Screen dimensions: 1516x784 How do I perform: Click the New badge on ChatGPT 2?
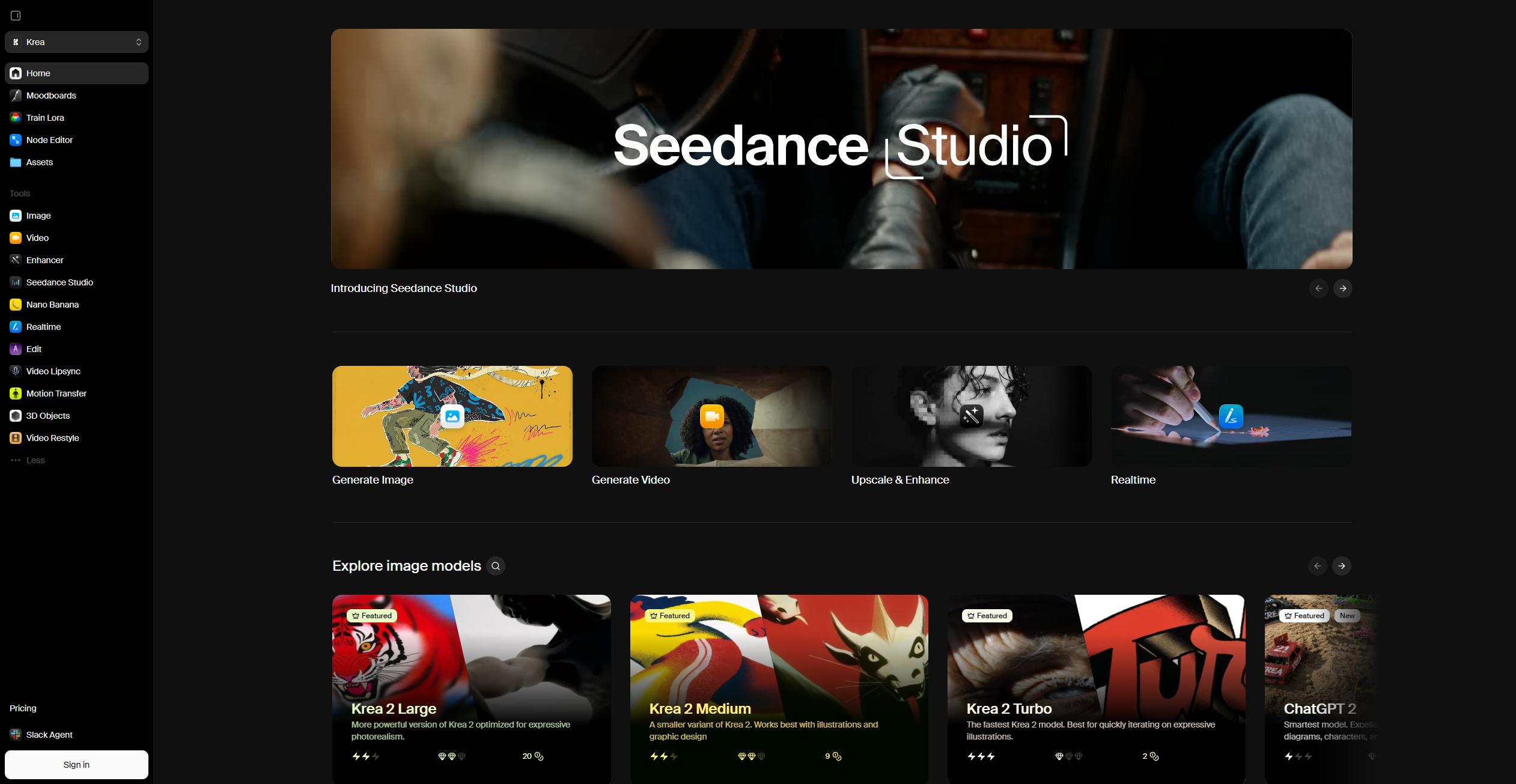1347,616
